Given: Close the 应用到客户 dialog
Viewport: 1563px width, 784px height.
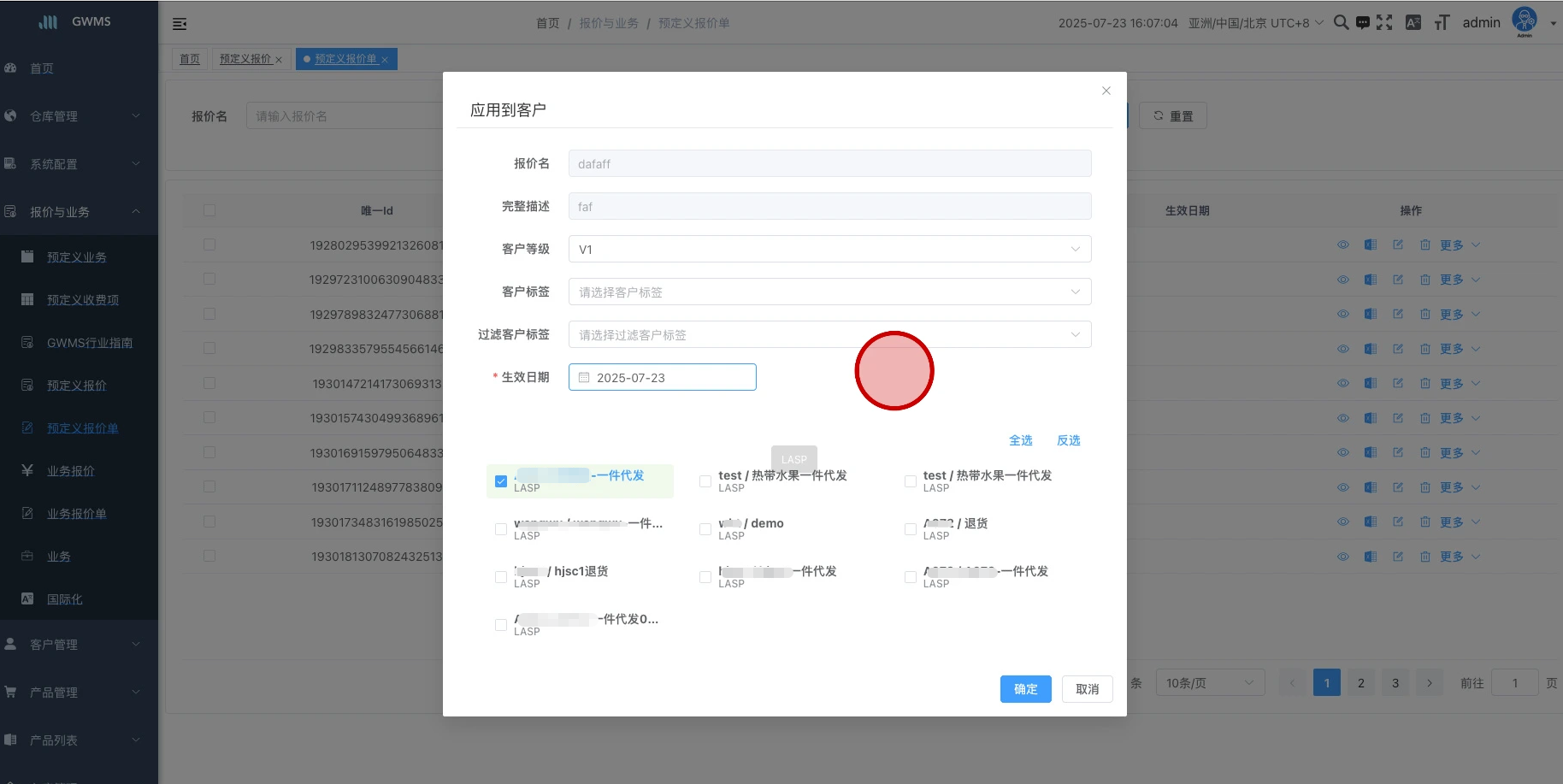Looking at the screenshot, I should pyautogui.click(x=1106, y=91).
